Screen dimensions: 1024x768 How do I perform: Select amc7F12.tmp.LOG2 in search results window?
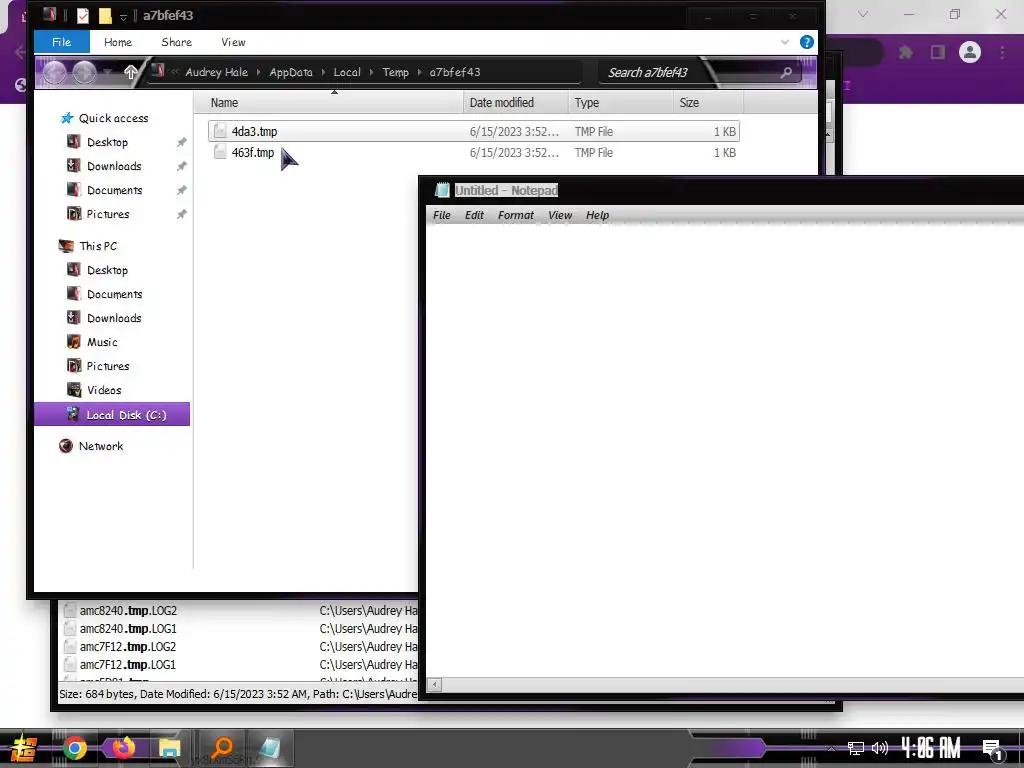click(x=128, y=647)
